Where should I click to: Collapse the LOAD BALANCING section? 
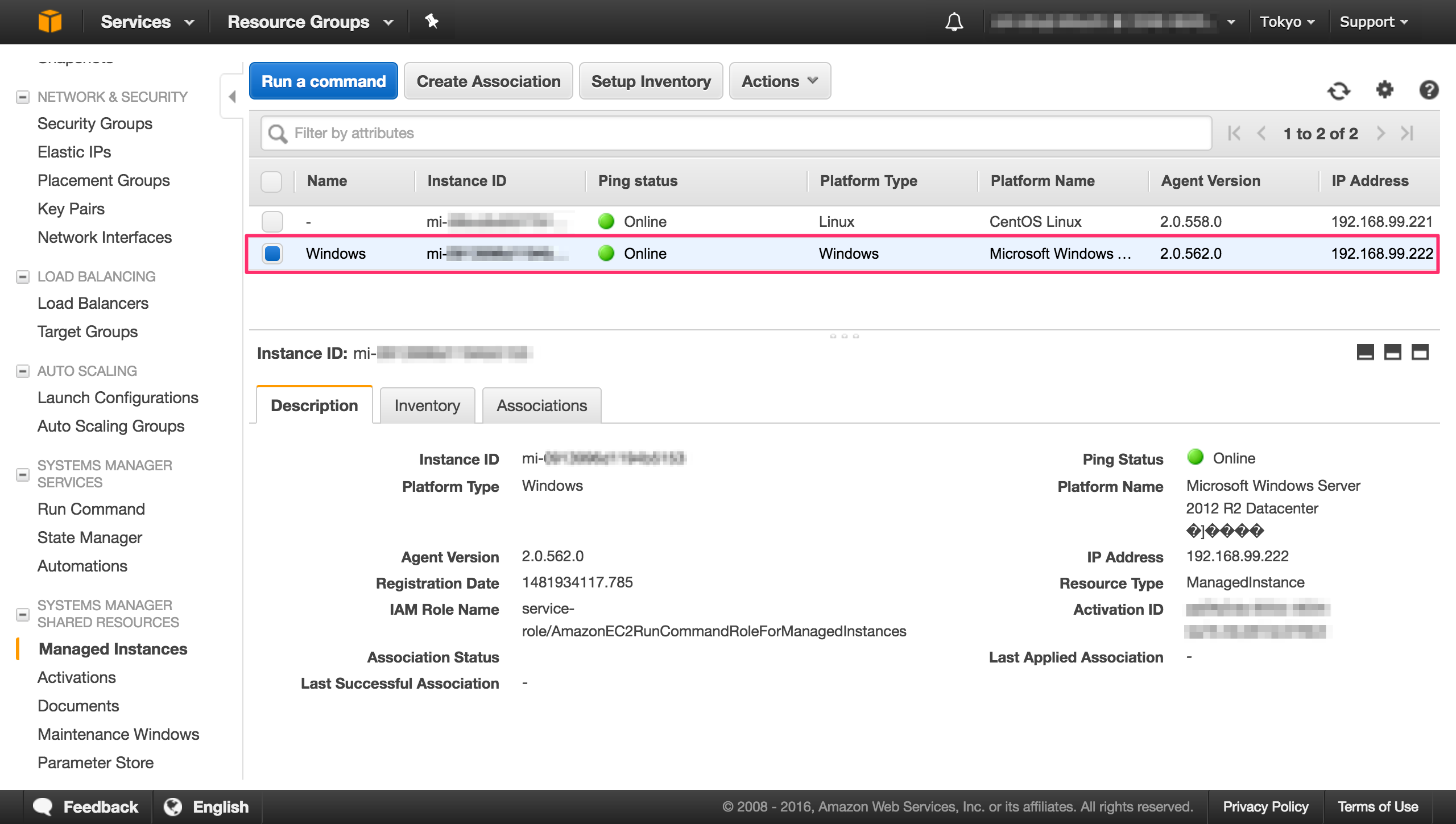23,276
